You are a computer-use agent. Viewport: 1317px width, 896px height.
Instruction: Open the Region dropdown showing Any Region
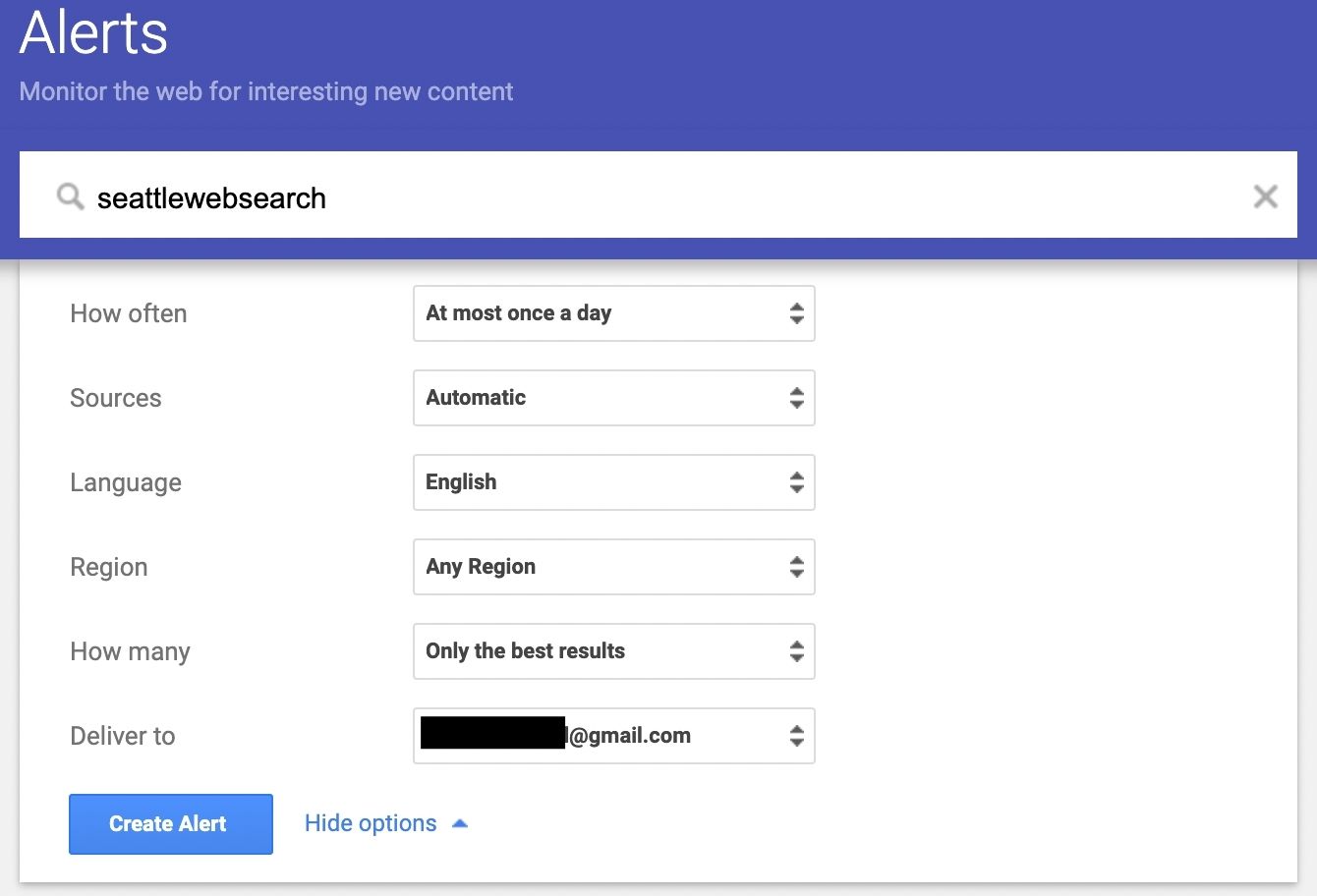click(x=613, y=567)
